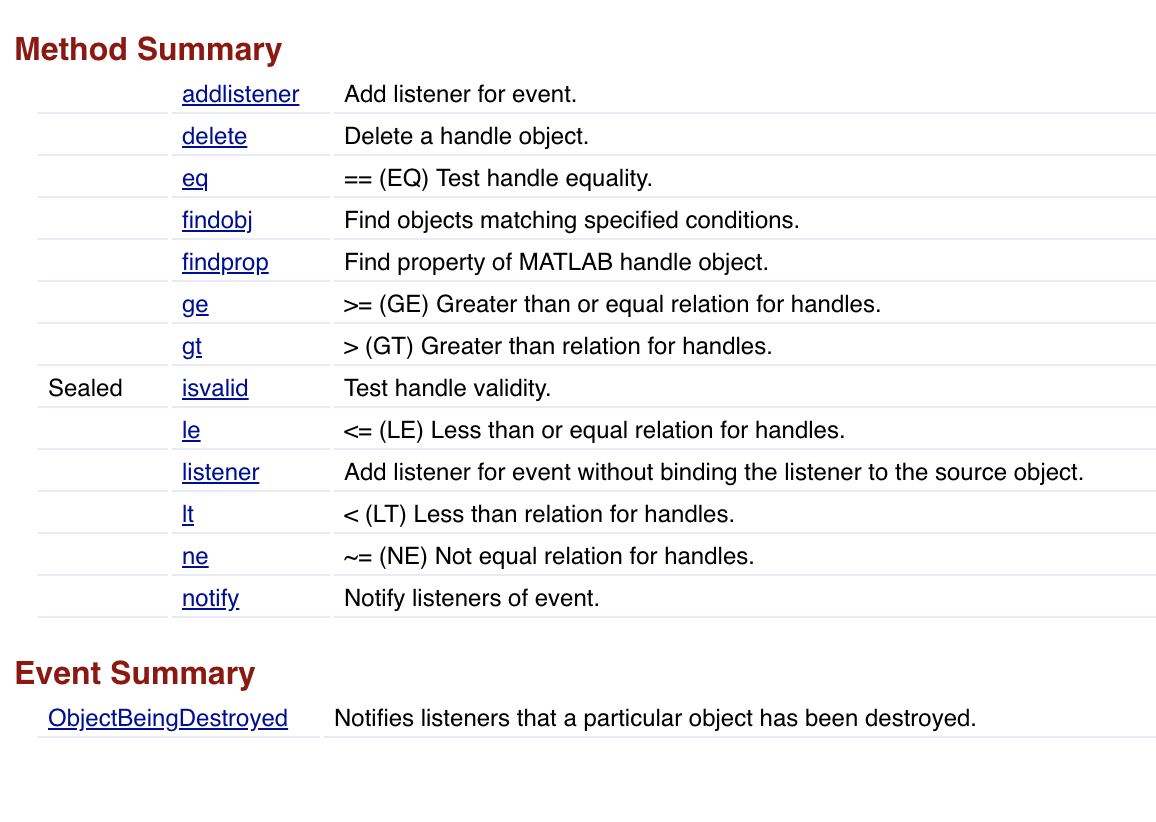
Task: Click the le method link
Action: point(191,431)
